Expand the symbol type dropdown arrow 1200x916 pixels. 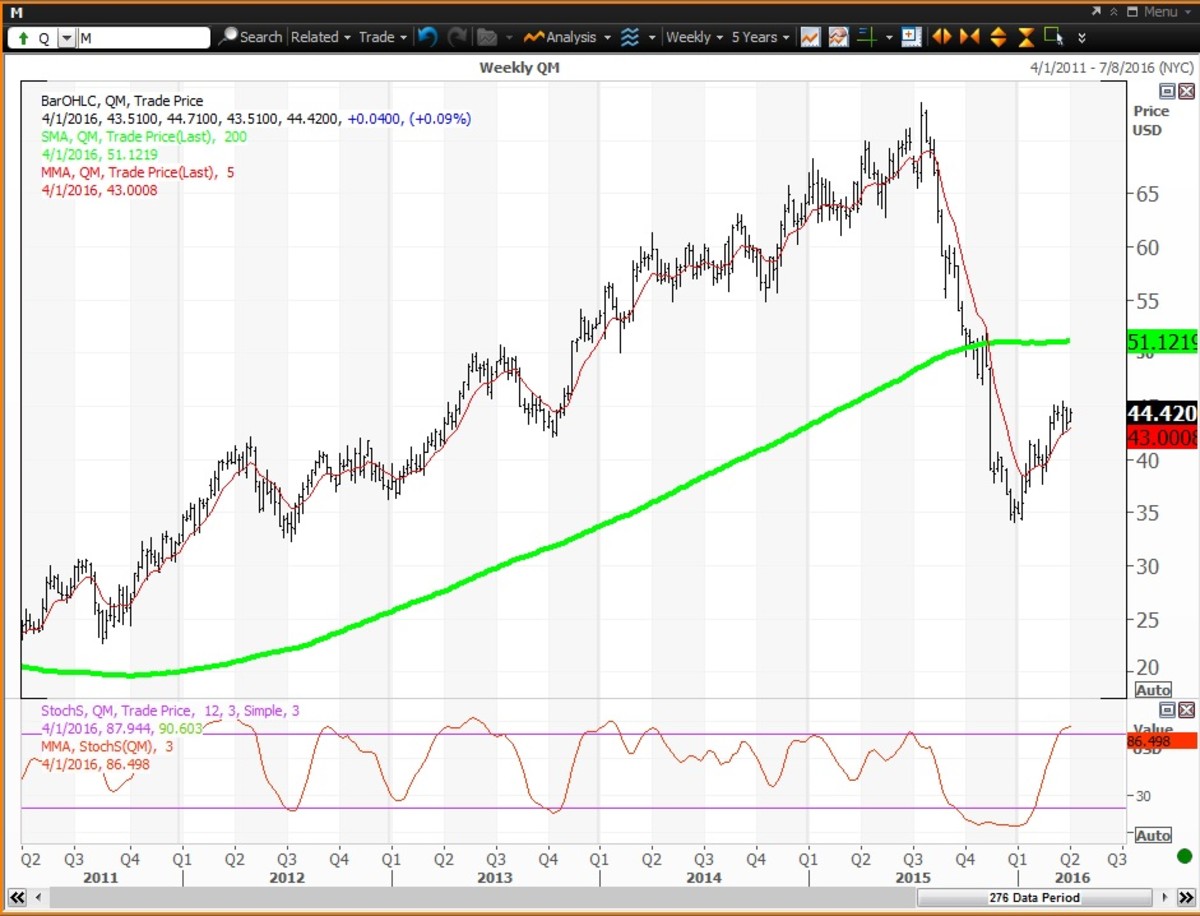[x=66, y=38]
